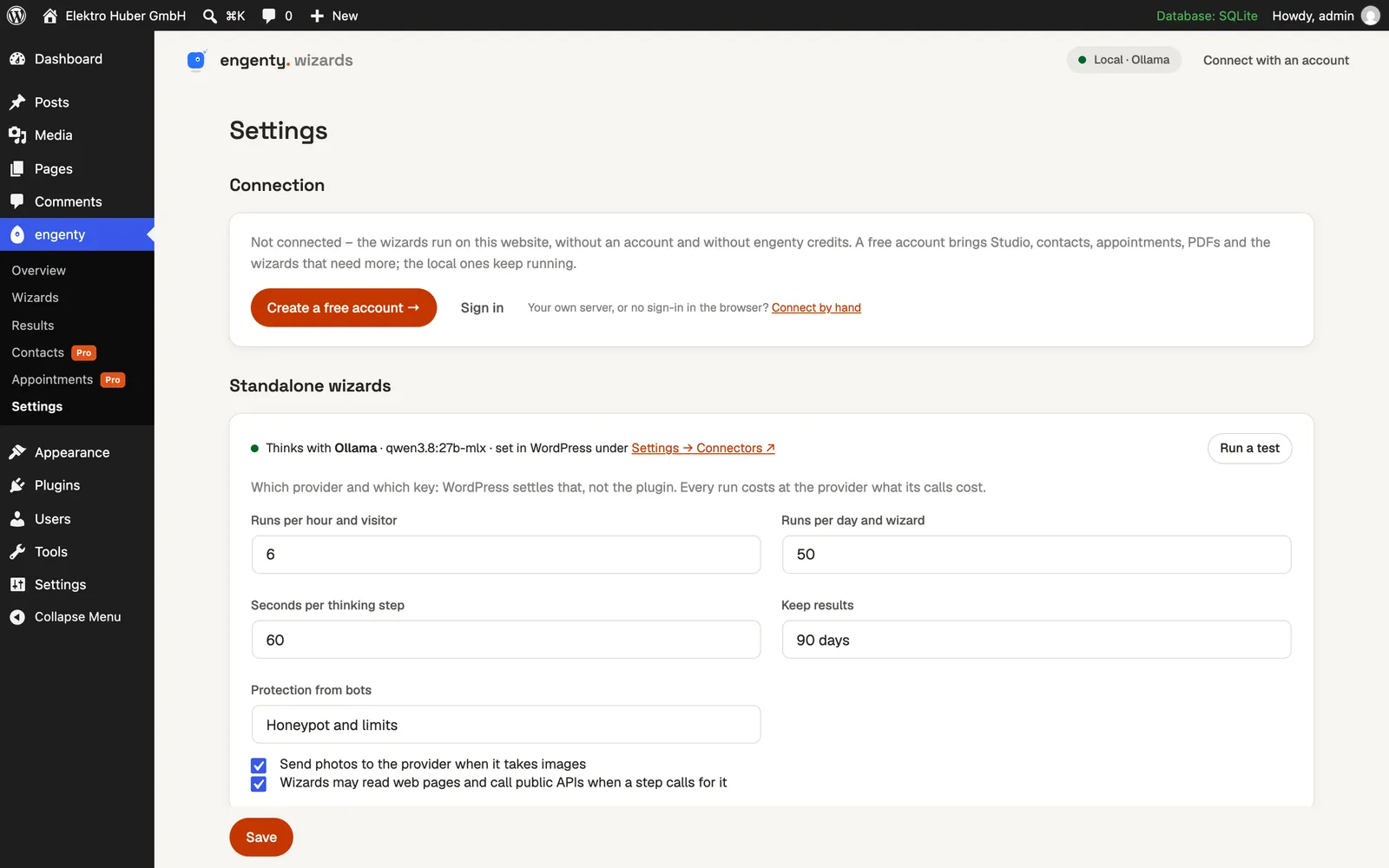Open Settings → Connectors link

703,448
